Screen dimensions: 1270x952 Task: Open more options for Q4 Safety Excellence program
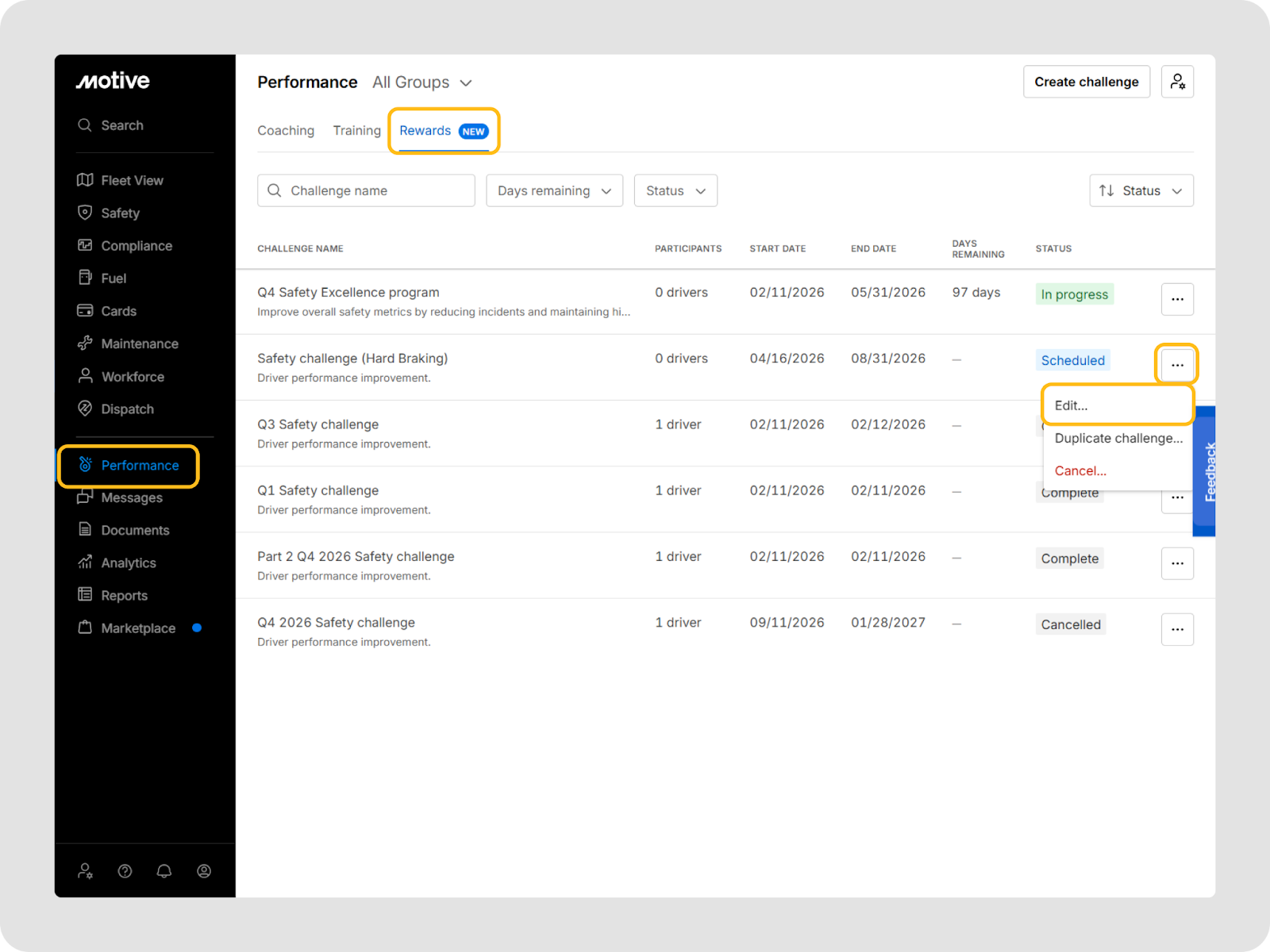[1177, 299]
